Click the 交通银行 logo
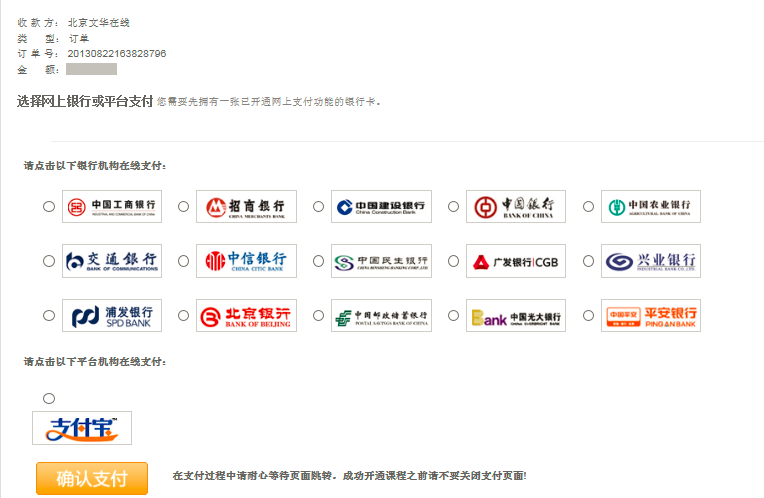The width and height of the screenshot is (764, 498). (x=112, y=261)
